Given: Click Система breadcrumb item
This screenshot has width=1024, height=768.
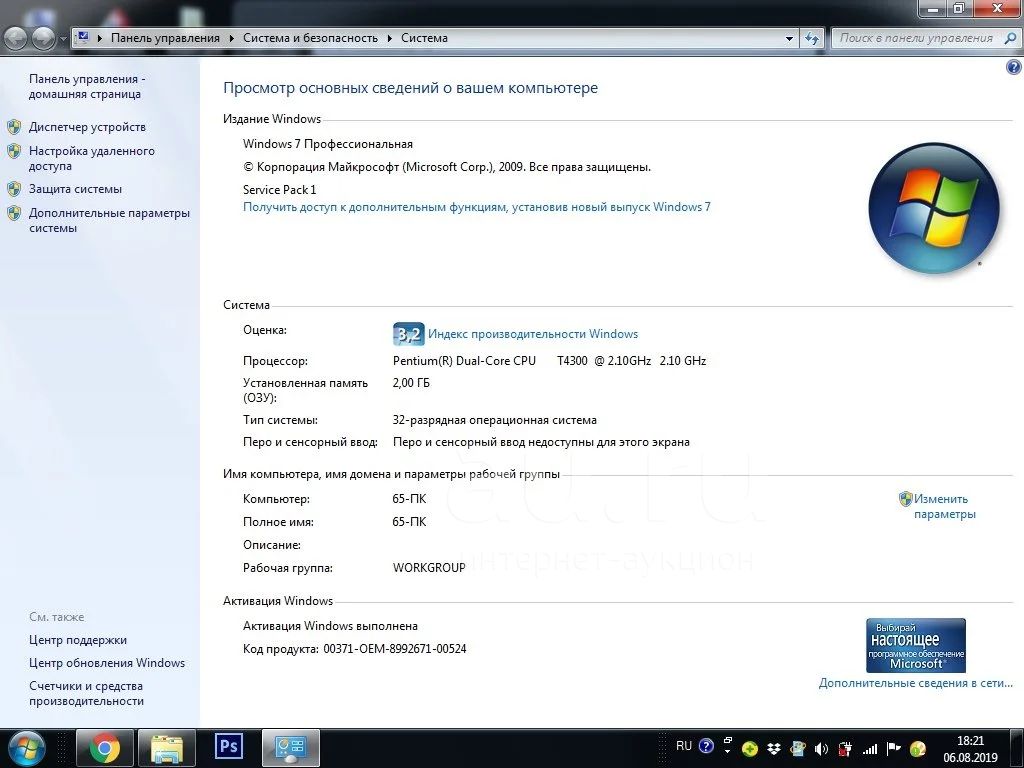Looking at the screenshot, I should (x=424, y=38).
